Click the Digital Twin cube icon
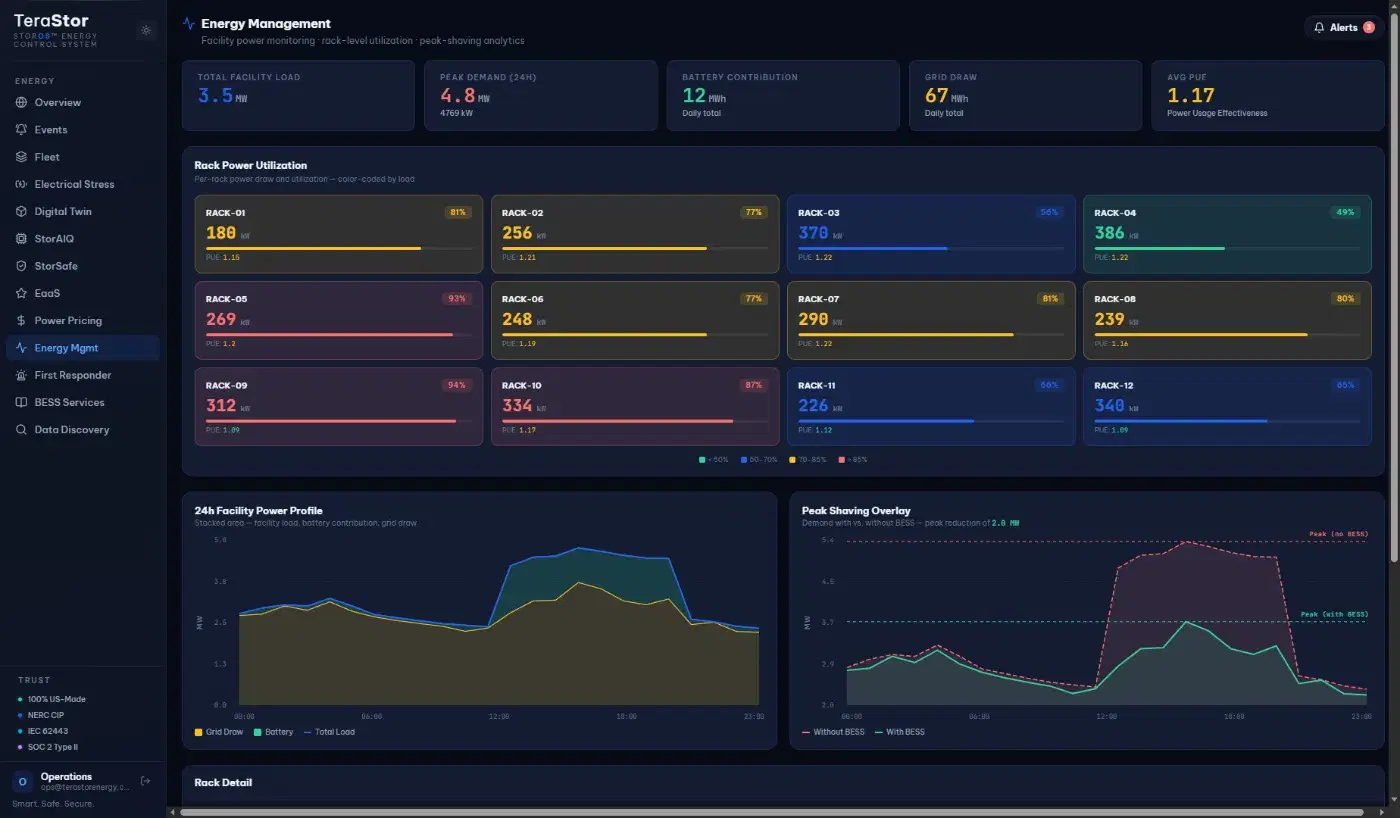The image size is (1400, 818). [x=21, y=212]
